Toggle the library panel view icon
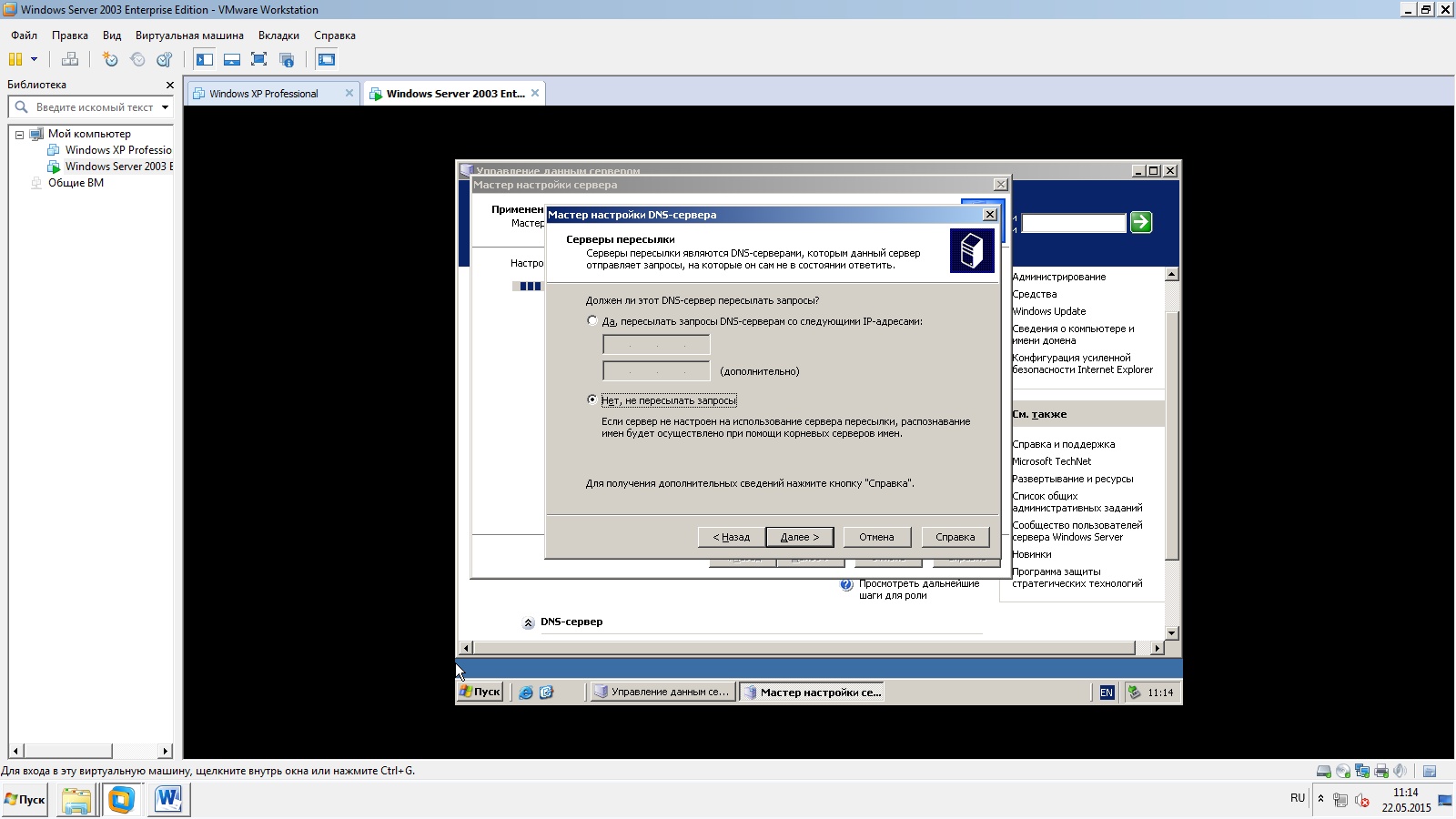The height and width of the screenshot is (819, 1456). click(x=205, y=59)
